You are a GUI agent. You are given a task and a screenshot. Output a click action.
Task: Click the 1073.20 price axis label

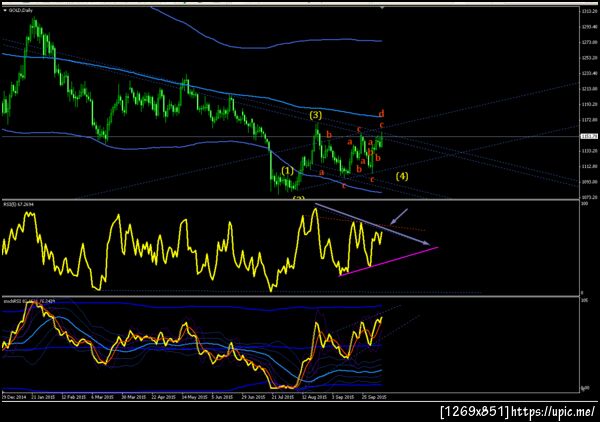tap(589, 197)
